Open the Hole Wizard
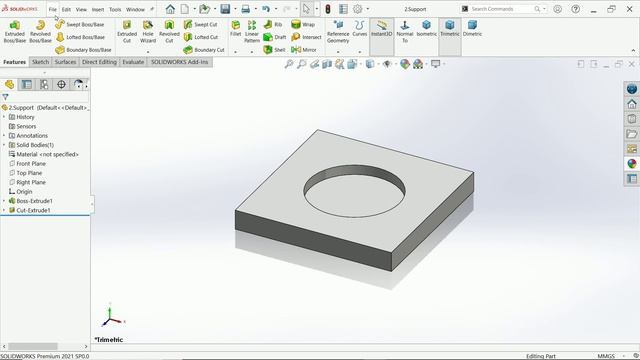Viewport: 640px width, 360px height. tap(148, 31)
